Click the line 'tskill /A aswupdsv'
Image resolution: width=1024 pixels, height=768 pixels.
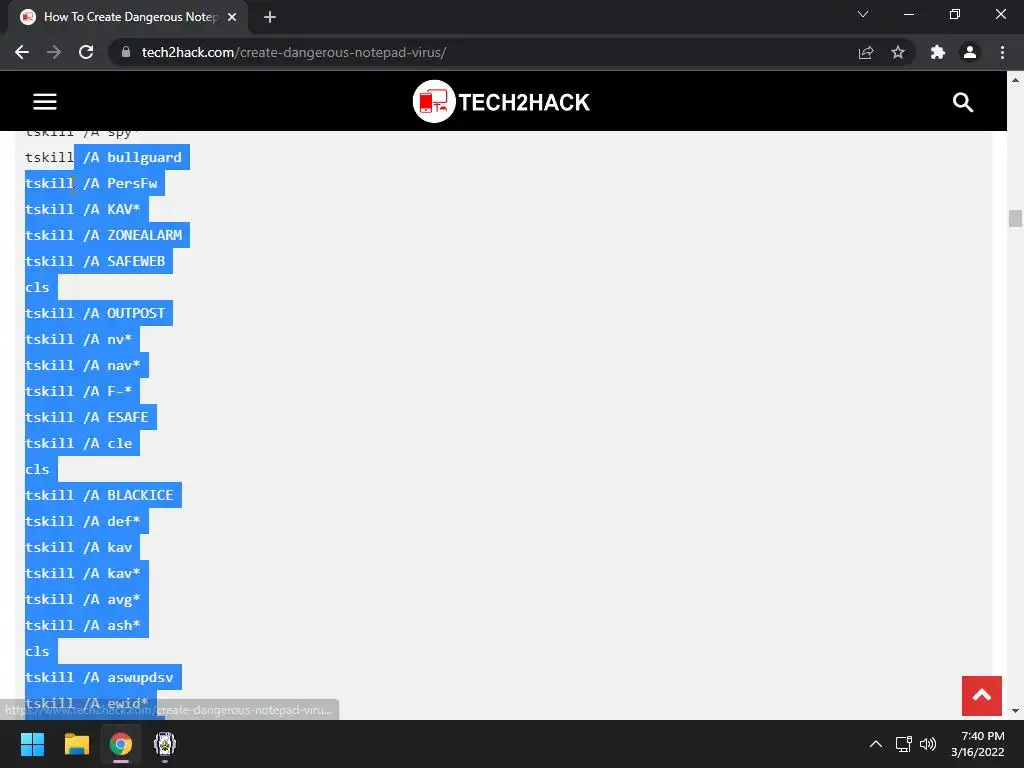(99, 677)
